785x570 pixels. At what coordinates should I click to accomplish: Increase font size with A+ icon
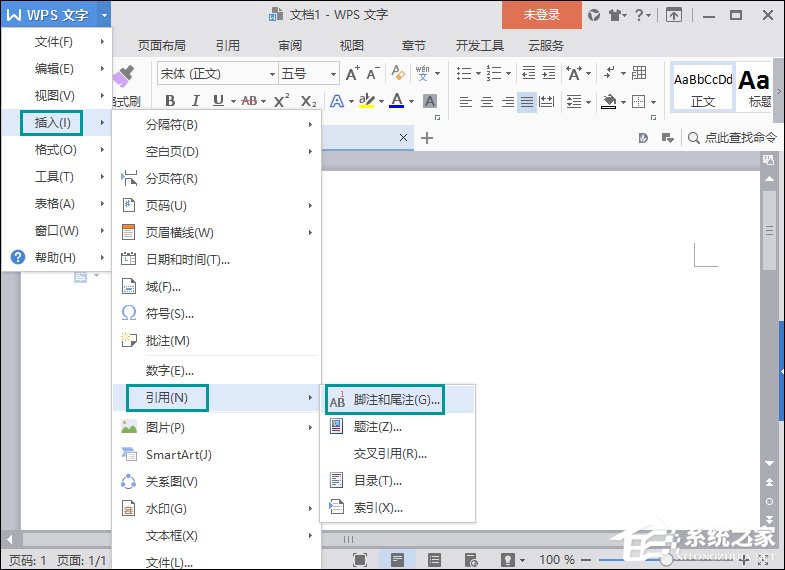click(352, 74)
